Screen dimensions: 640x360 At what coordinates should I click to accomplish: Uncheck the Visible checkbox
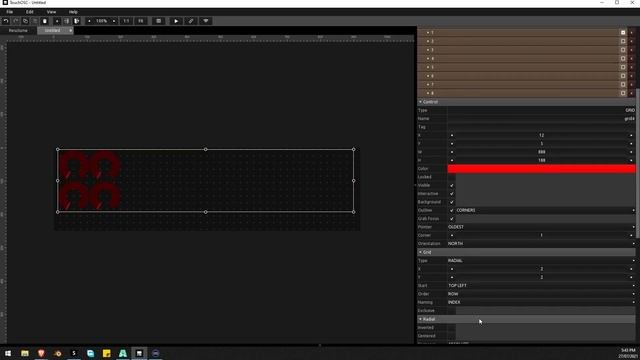(451, 185)
